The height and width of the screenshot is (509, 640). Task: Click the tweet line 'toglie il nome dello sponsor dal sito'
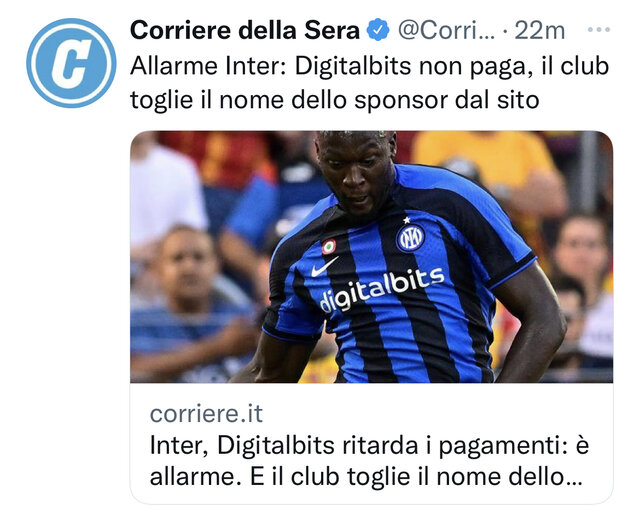335,100
